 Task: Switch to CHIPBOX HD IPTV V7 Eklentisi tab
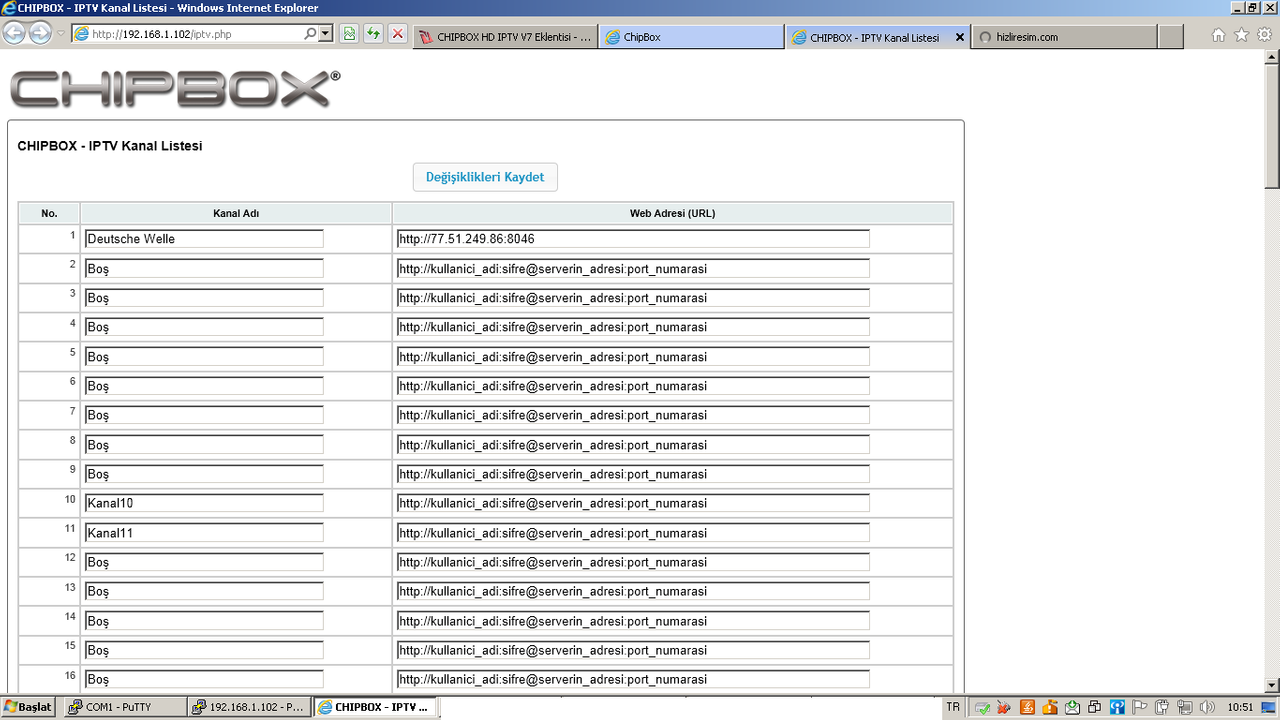(x=505, y=37)
